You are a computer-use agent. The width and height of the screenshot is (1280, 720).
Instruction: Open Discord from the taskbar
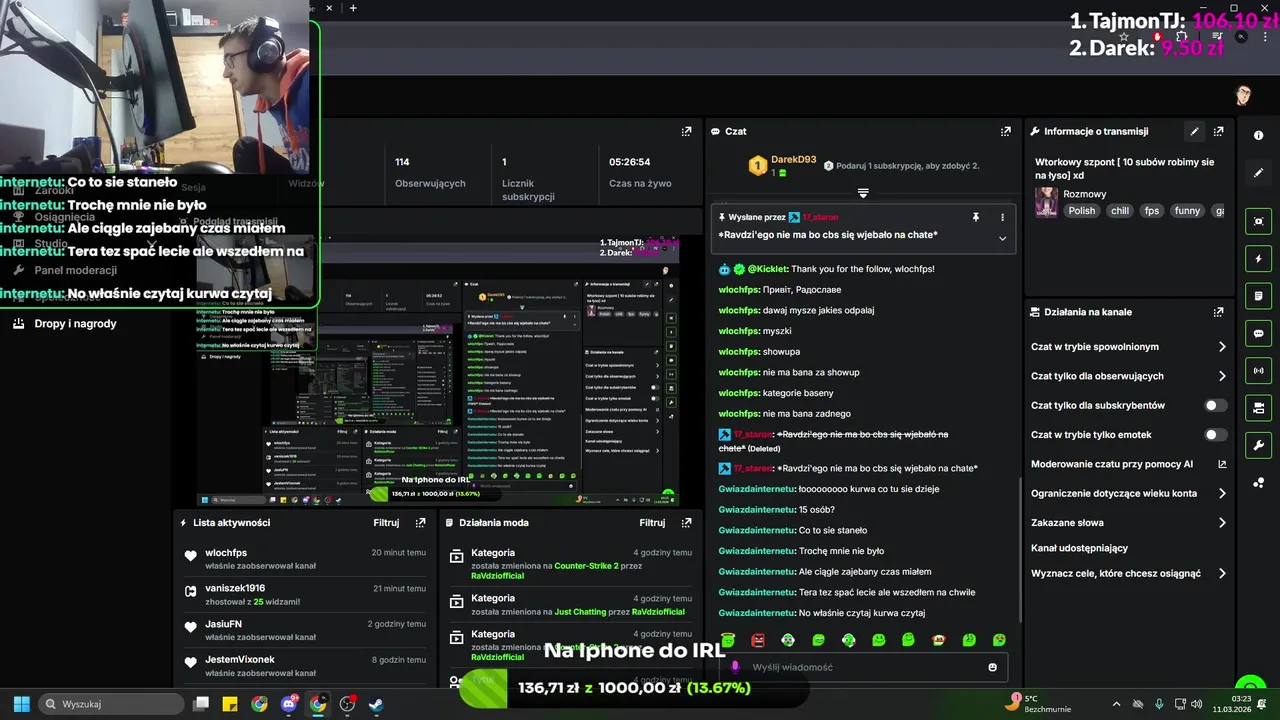[x=289, y=704]
